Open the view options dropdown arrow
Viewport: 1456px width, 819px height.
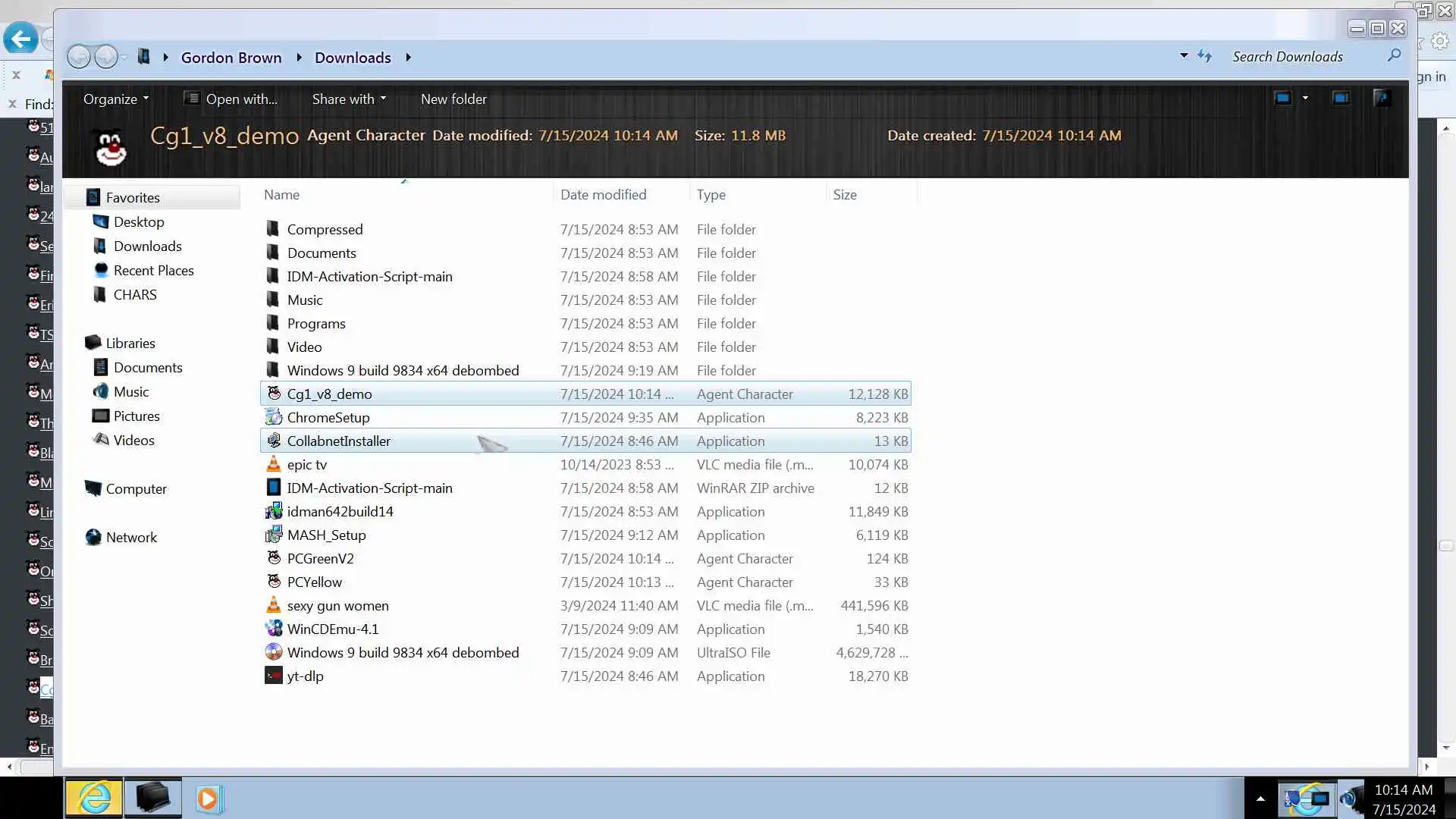1305,98
